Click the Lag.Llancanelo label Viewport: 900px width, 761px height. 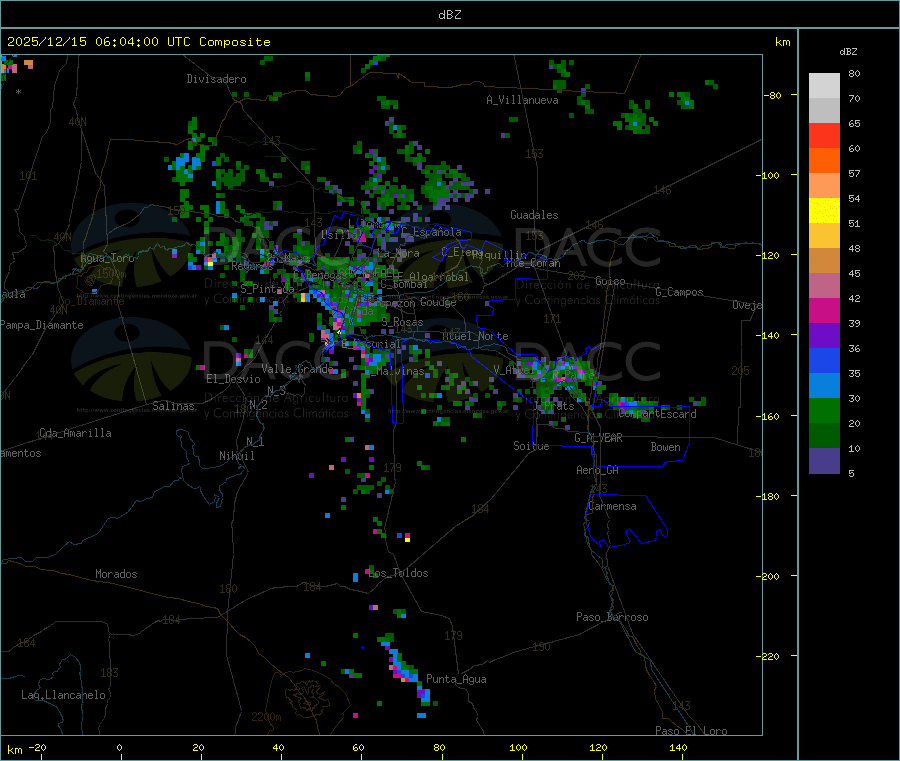(63, 695)
